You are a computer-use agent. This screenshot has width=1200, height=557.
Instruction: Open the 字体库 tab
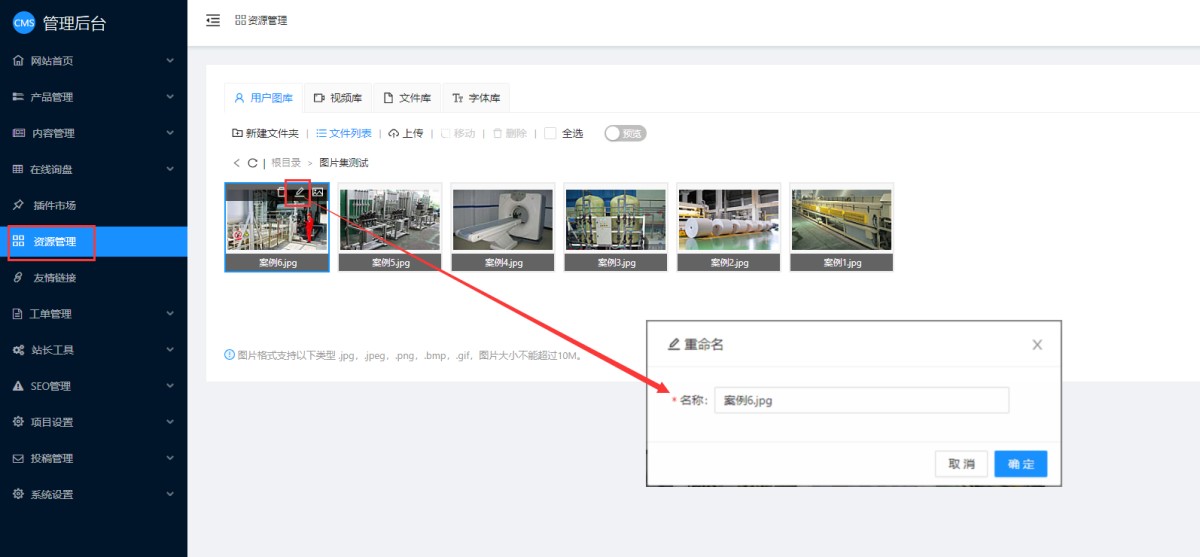click(476, 98)
